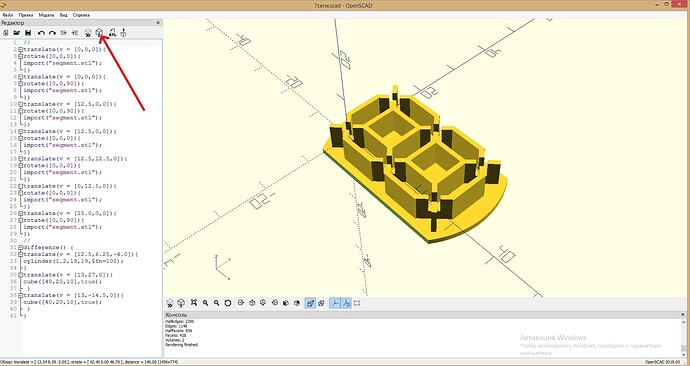Open the Вид menu
This screenshot has height=366, width=690.
(63, 15)
